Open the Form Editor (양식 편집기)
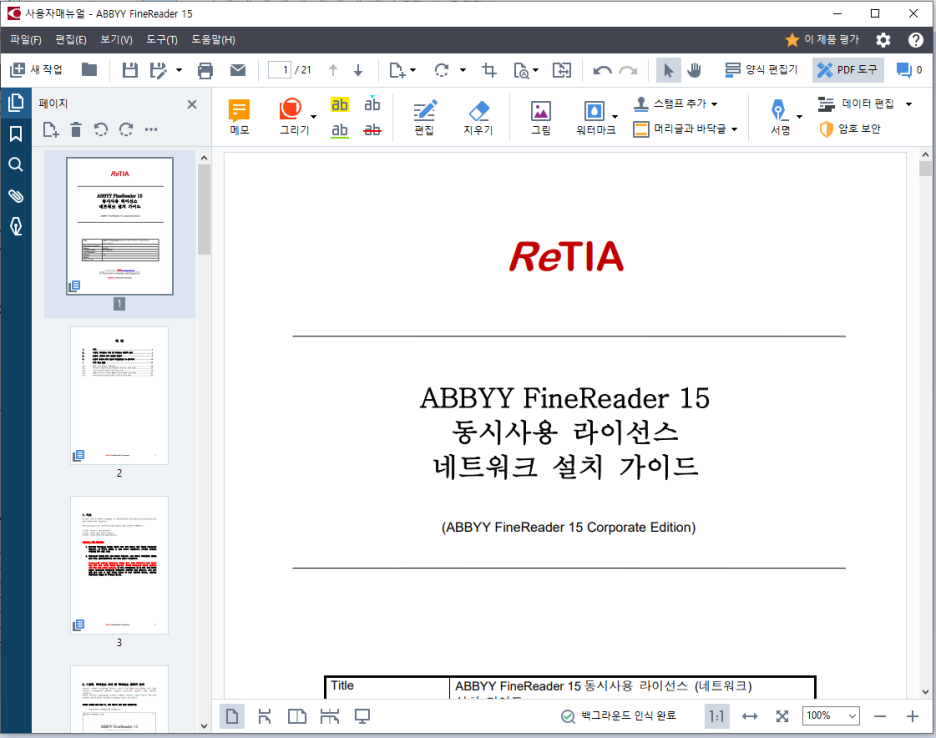Screen dimensions: 936x738 coord(761,70)
